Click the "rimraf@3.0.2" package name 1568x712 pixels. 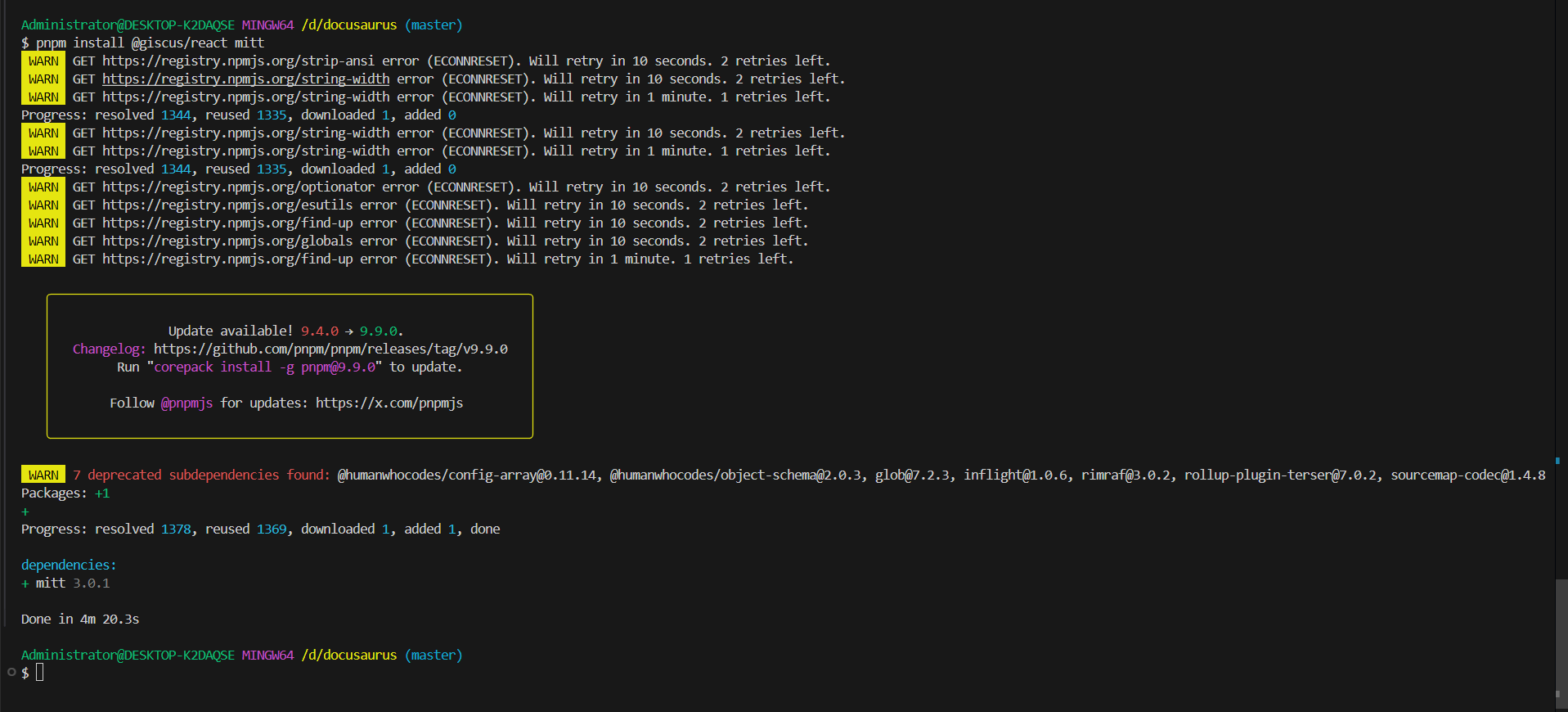(x=1125, y=475)
